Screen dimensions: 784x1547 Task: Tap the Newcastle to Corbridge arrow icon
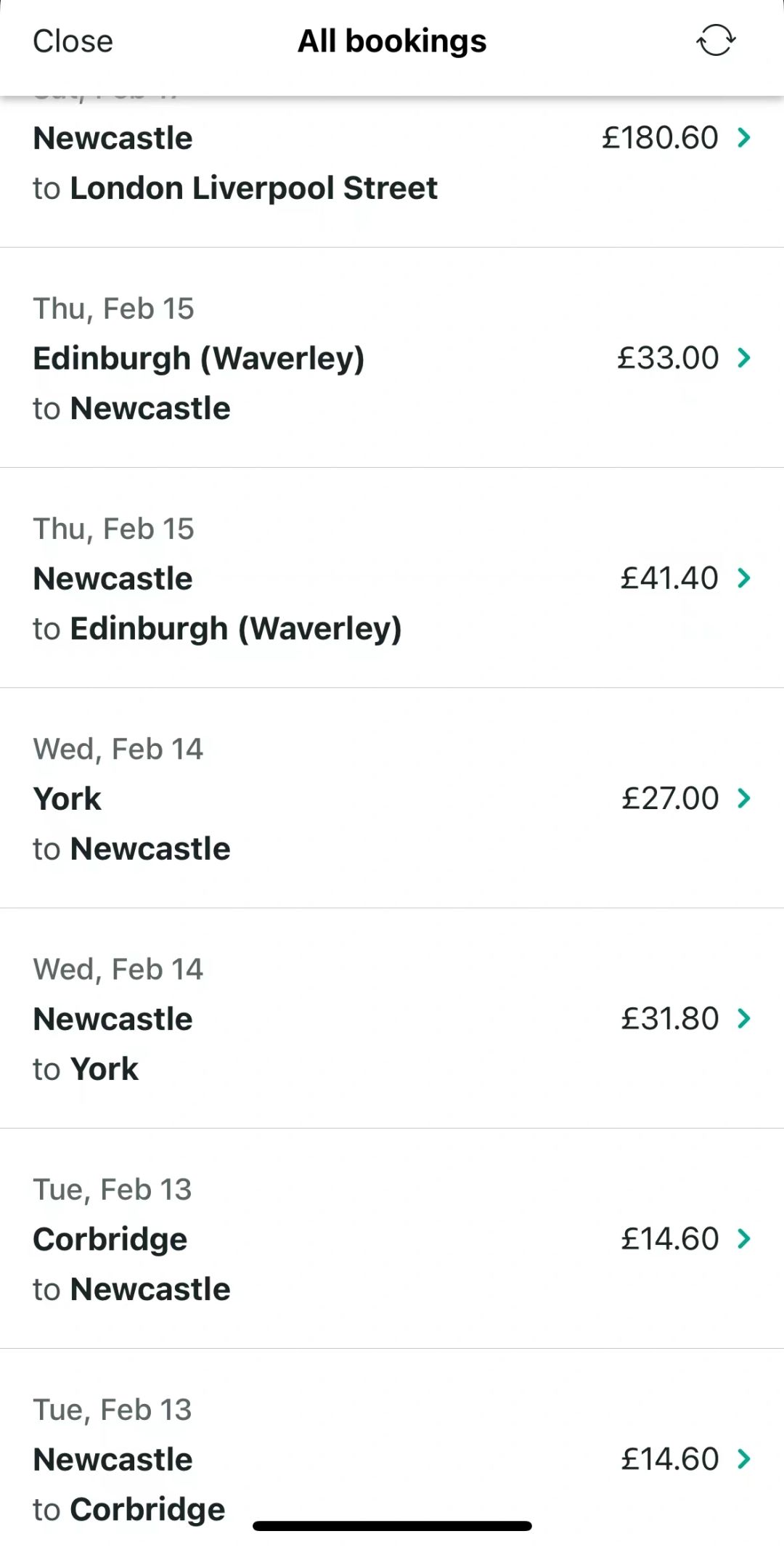point(744,1458)
